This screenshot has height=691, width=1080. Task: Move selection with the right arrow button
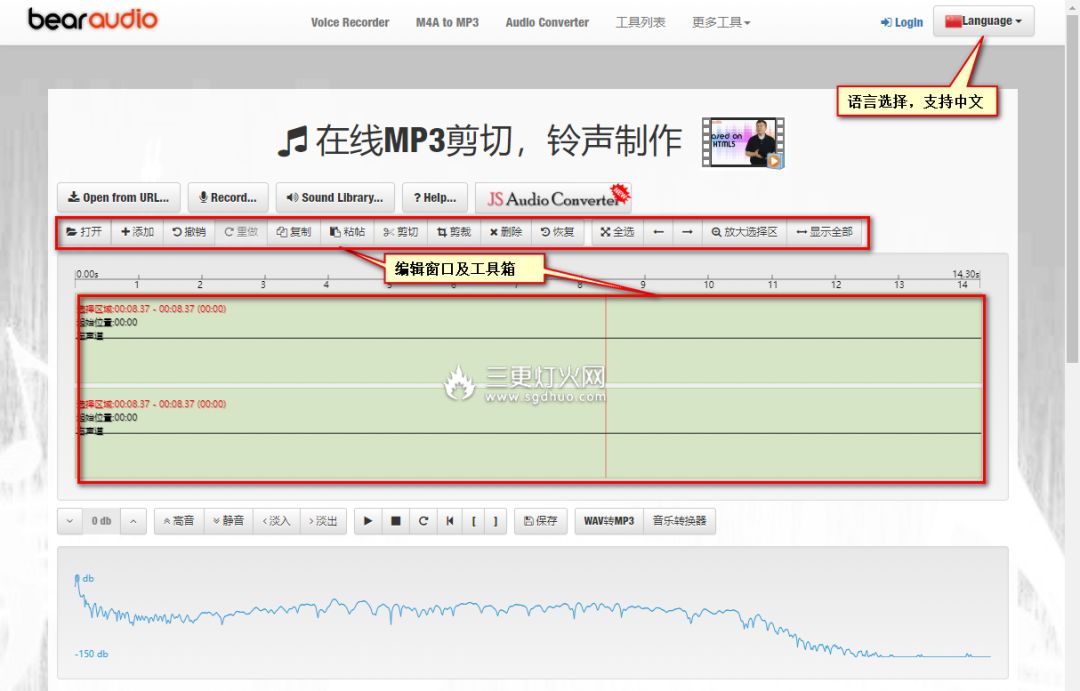(687, 232)
